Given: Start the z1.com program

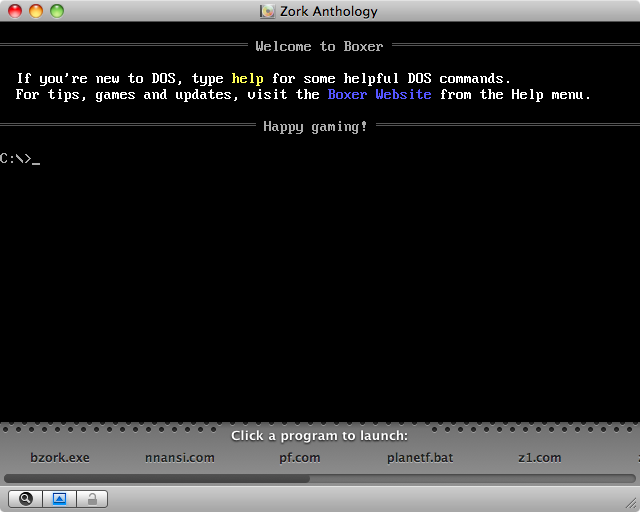Looking at the screenshot, I should pyautogui.click(x=539, y=458).
